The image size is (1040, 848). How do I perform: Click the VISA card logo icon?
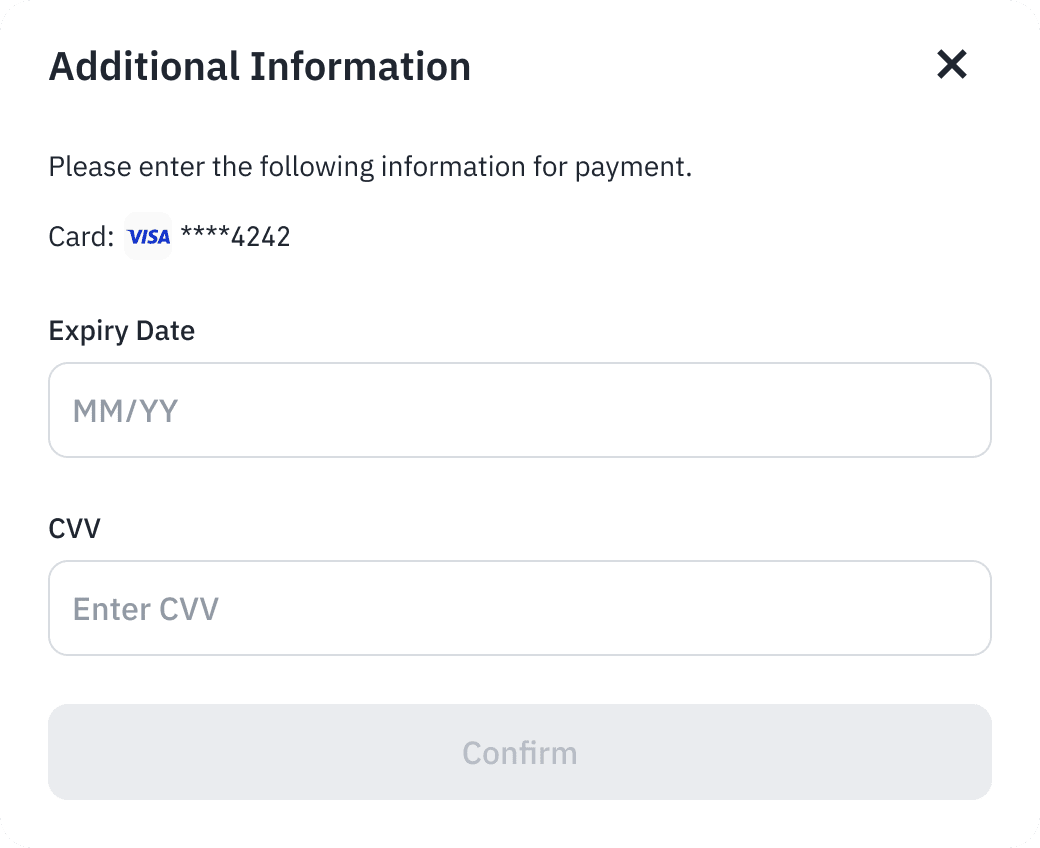(148, 237)
